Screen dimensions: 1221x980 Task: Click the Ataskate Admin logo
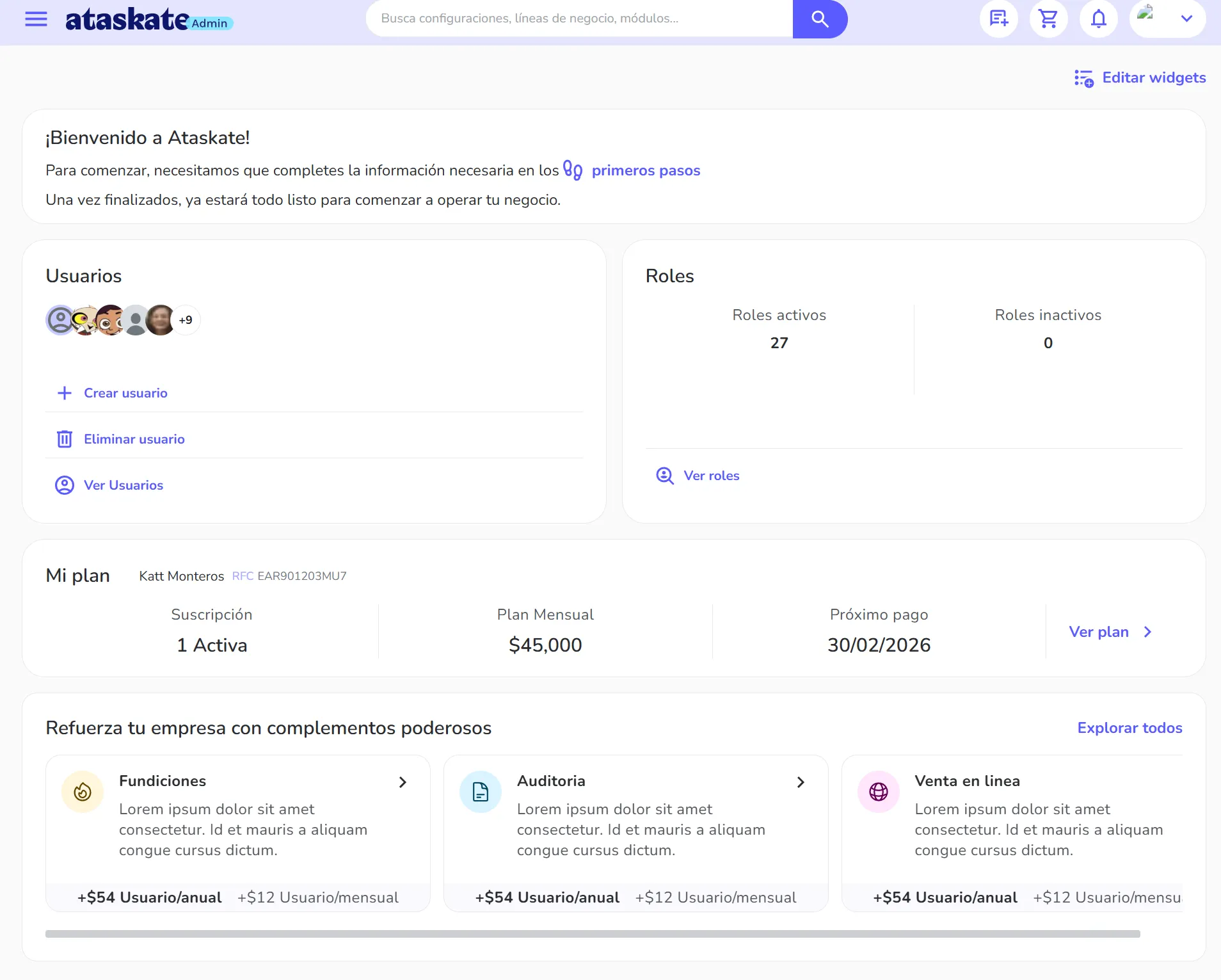tap(149, 19)
